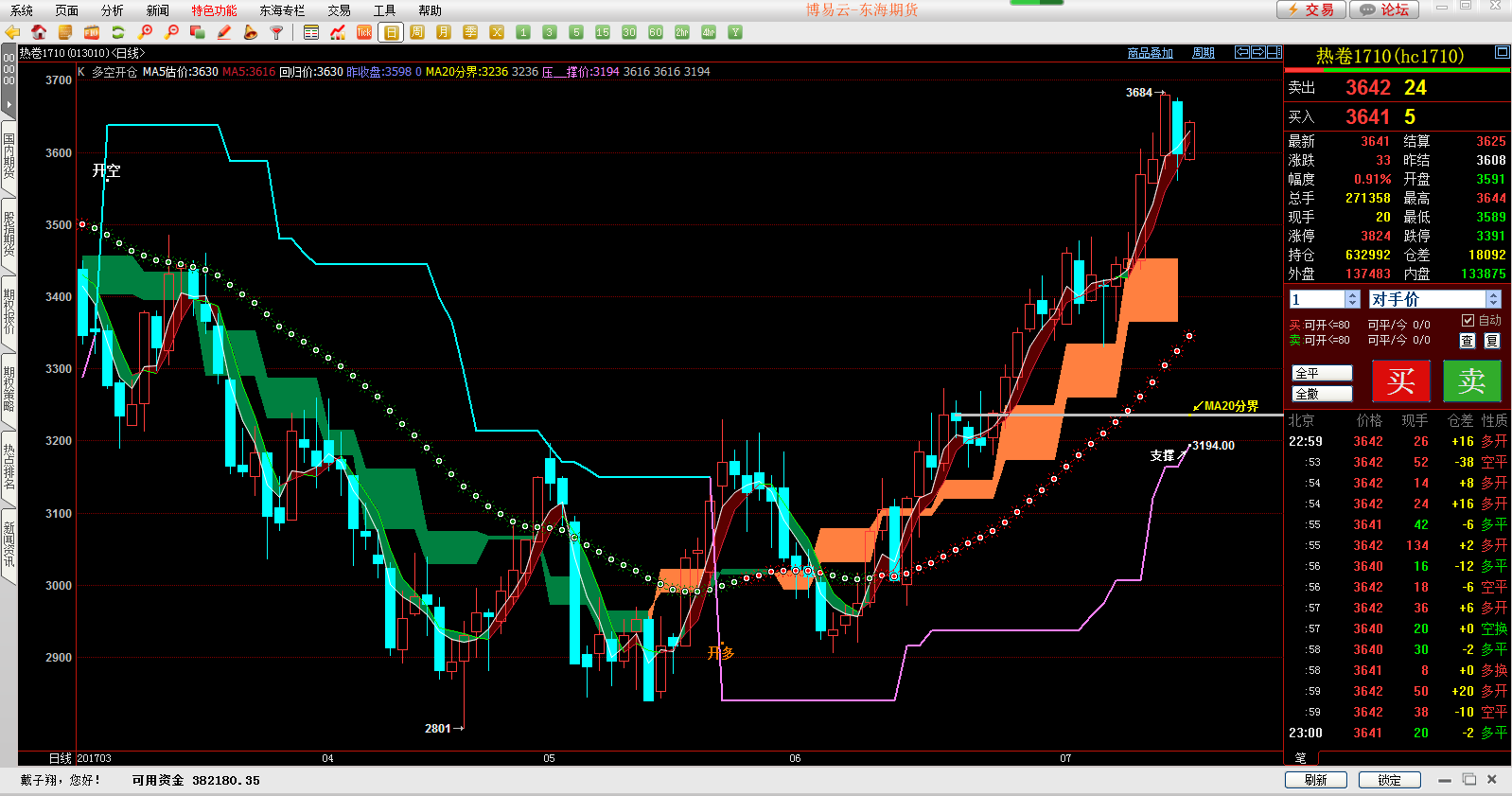This screenshot has width=1512, height=796.
Task: Click the zoom in magnifier icon
Action: point(145,32)
